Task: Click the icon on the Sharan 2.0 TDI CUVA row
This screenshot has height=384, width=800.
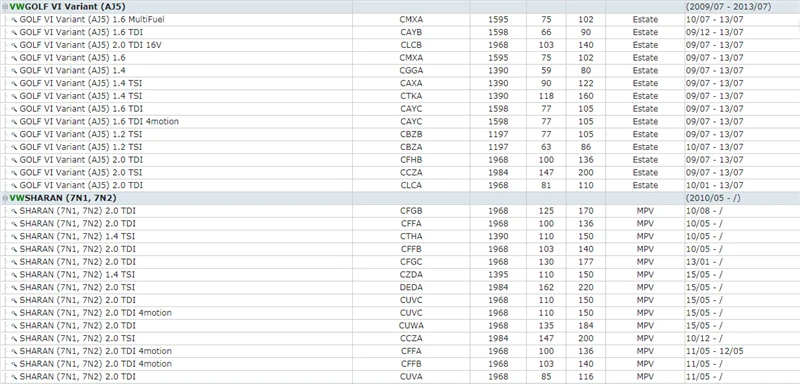Action: [14, 376]
